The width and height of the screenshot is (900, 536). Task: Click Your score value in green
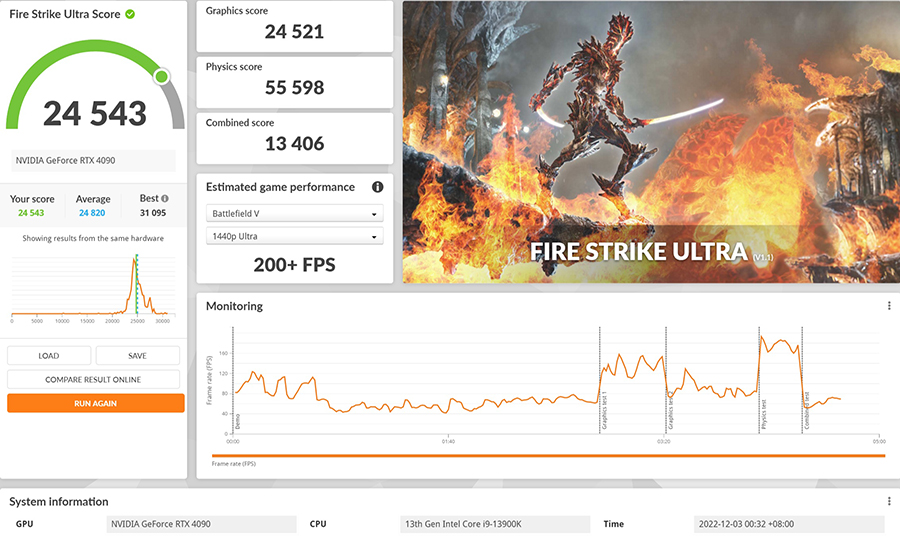(x=31, y=213)
